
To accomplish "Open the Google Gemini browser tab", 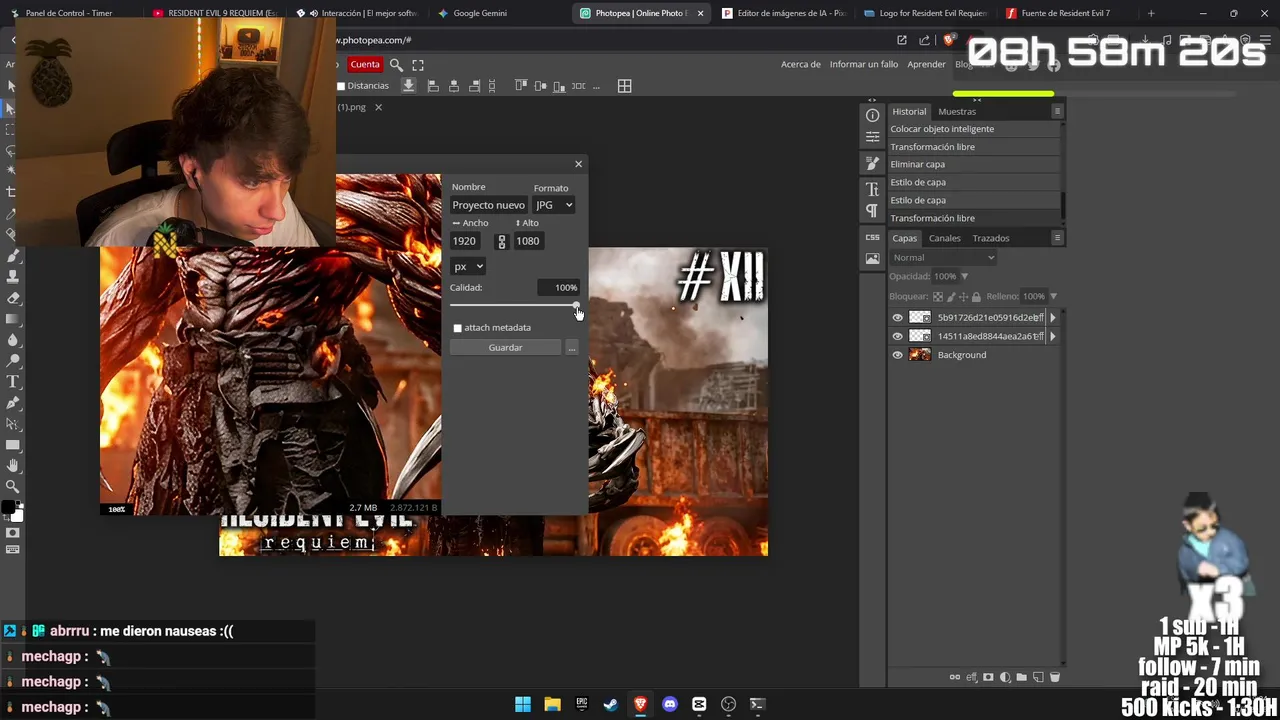I will coord(480,13).
